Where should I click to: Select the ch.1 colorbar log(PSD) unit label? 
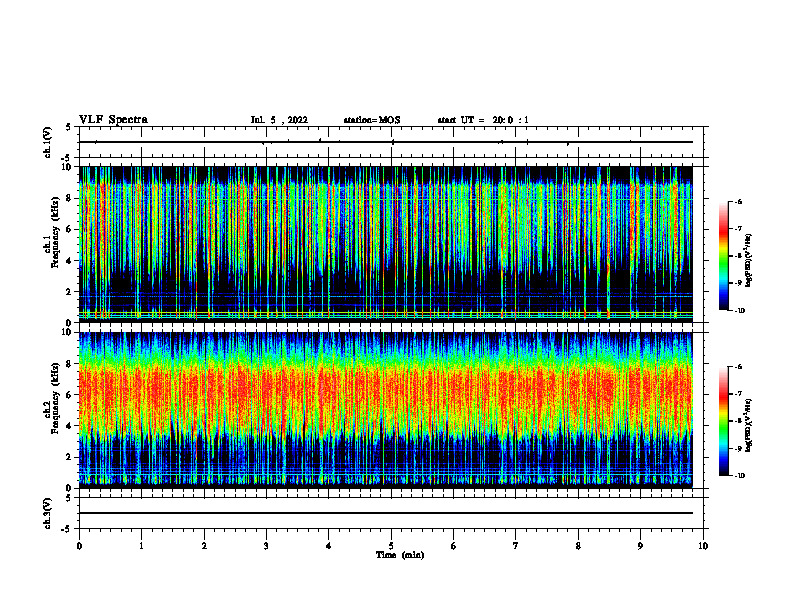[748, 261]
